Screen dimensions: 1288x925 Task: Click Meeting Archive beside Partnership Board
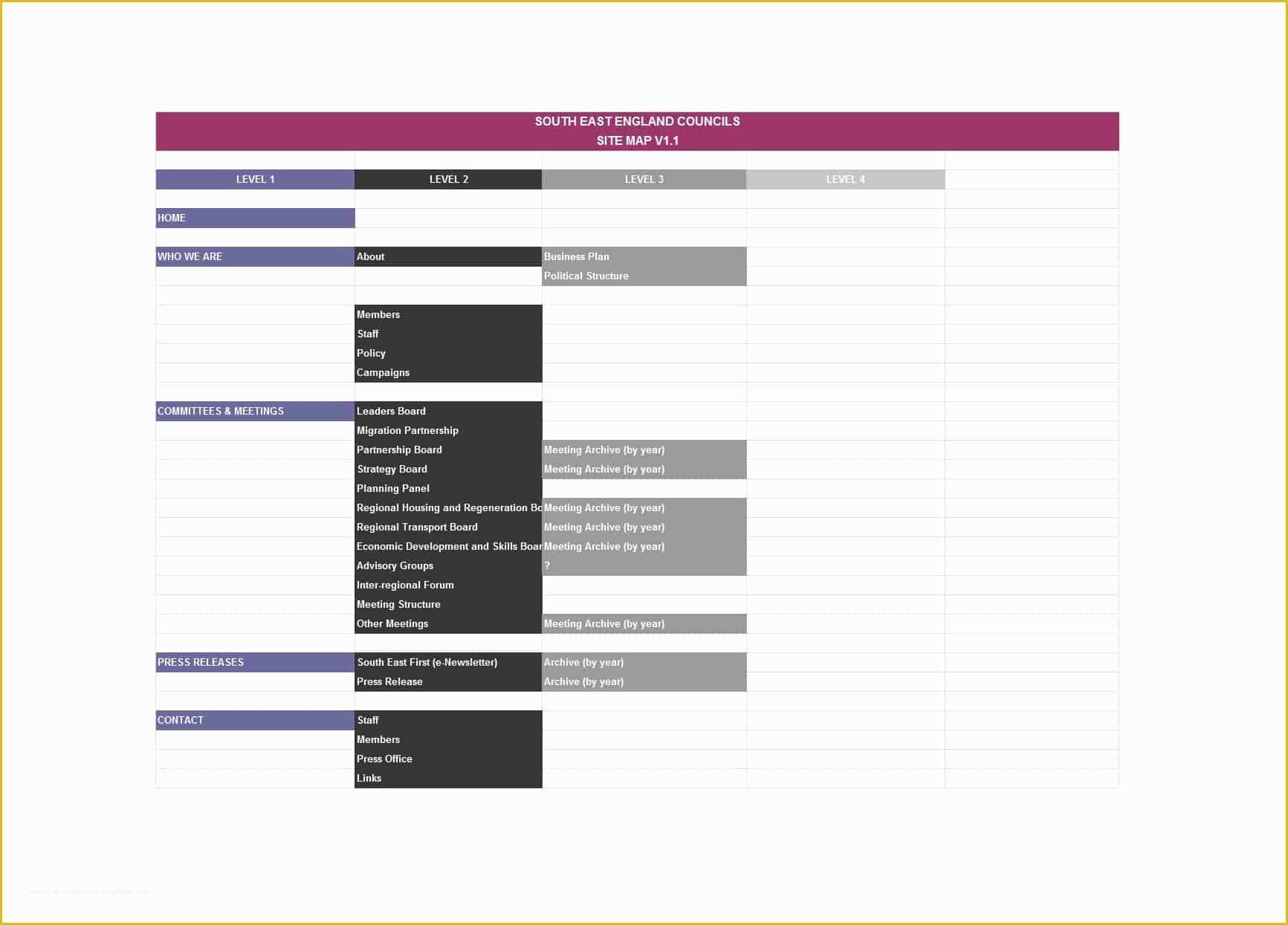click(x=644, y=449)
